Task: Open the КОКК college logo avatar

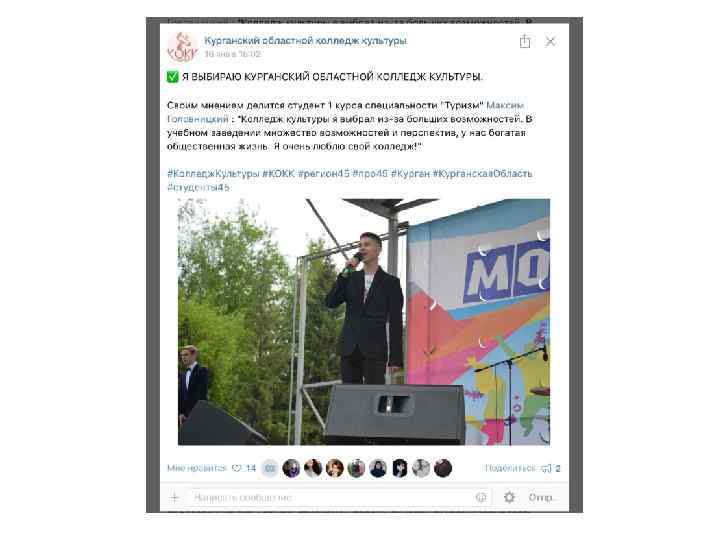Action: pos(182,47)
